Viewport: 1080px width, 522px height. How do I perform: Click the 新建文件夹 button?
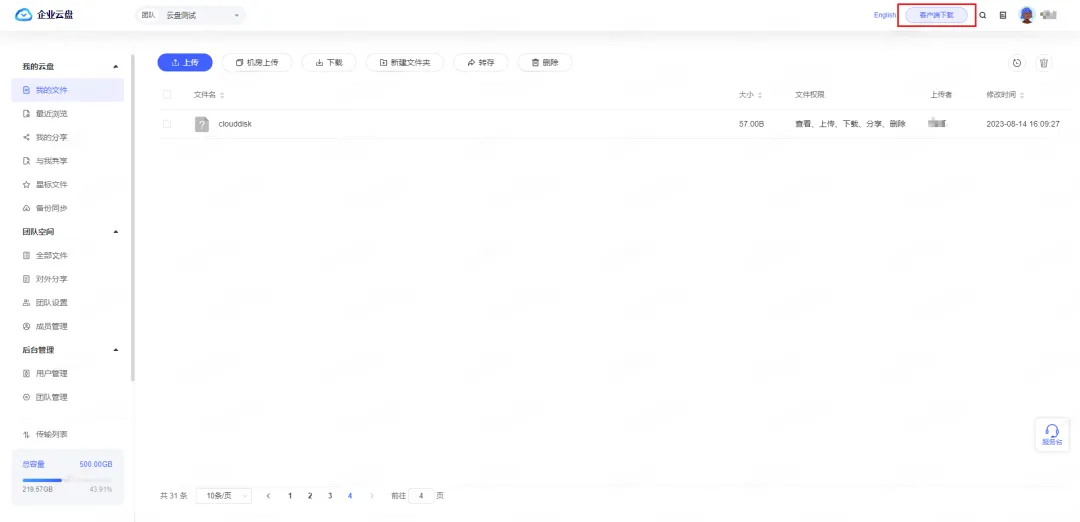pos(405,62)
